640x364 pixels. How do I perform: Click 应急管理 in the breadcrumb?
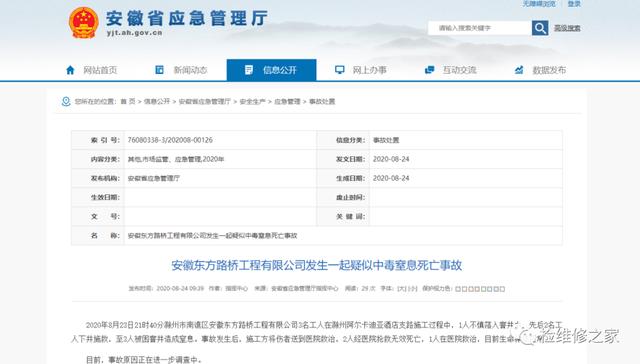pos(287,101)
